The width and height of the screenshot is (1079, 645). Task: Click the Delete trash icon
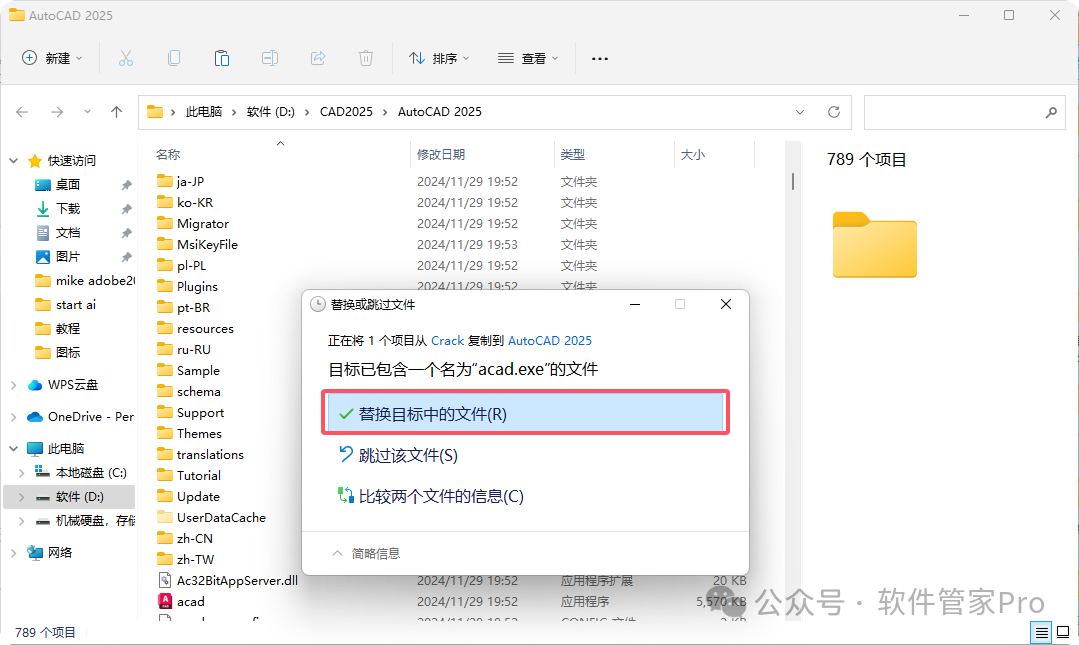(x=366, y=59)
